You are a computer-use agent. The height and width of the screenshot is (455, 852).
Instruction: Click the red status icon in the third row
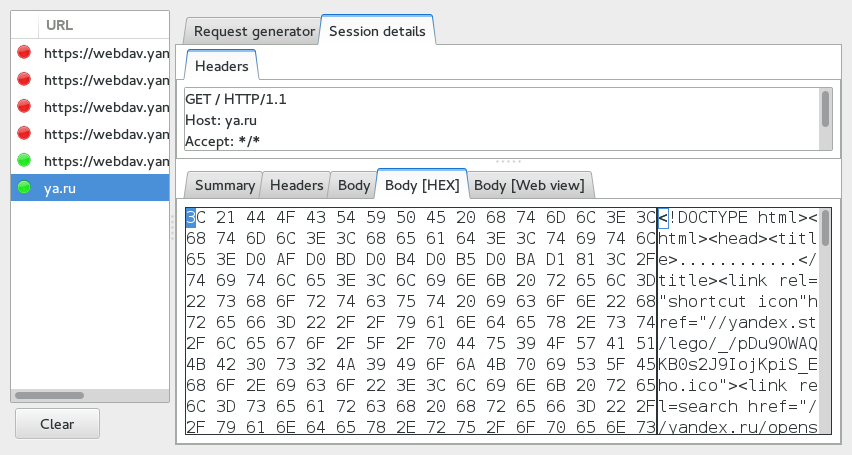coord(25,106)
